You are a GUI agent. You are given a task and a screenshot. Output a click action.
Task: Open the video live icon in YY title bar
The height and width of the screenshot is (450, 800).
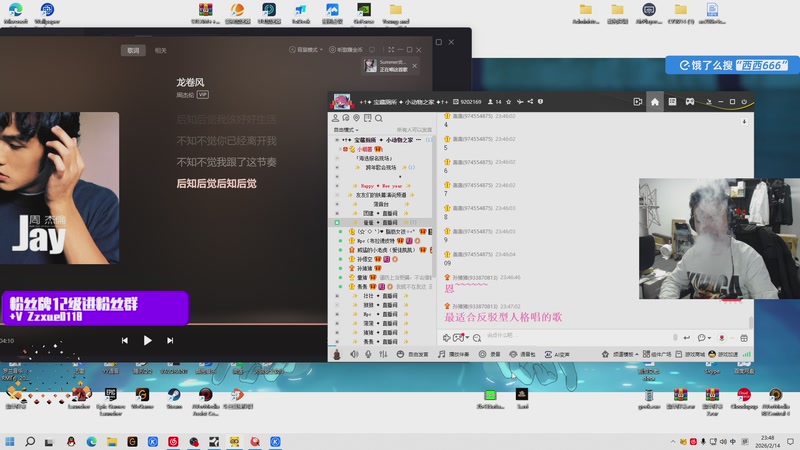click(637, 102)
